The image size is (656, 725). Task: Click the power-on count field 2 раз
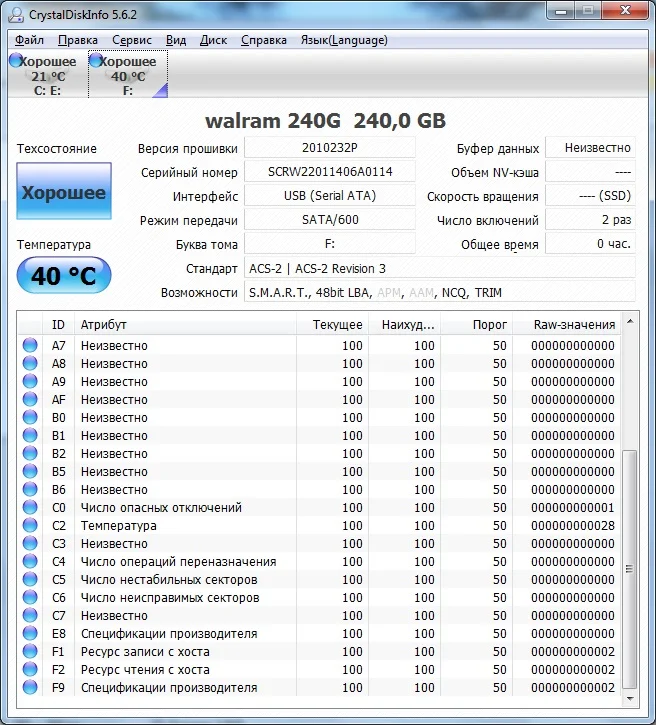pyautogui.click(x=590, y=220)
